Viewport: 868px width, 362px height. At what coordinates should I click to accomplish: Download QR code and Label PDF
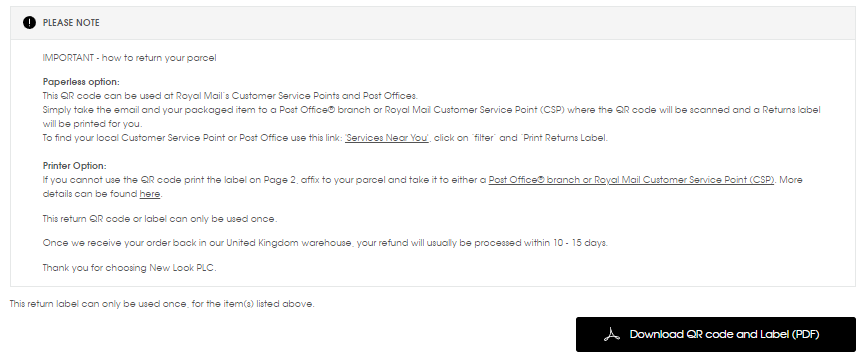[x=716, y=334]
